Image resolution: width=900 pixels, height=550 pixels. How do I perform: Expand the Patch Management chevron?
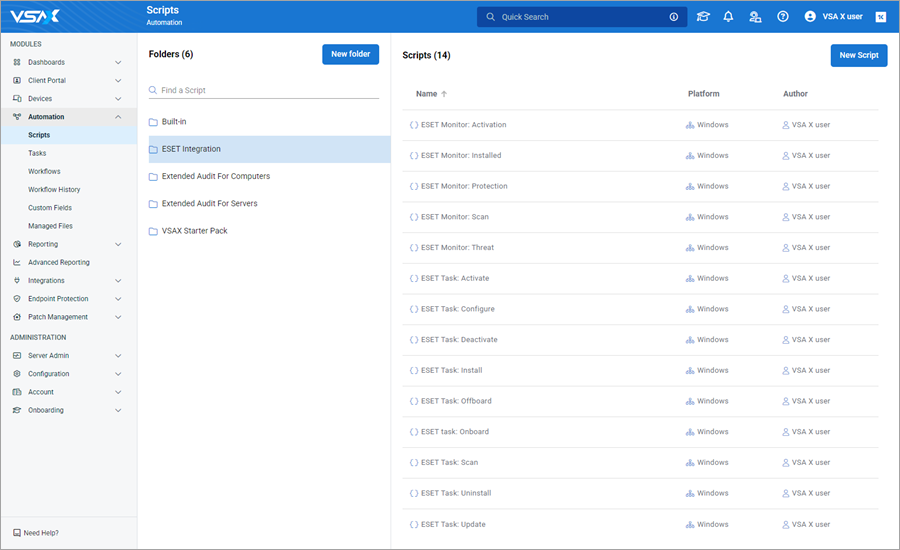click(x=118, y=317)
